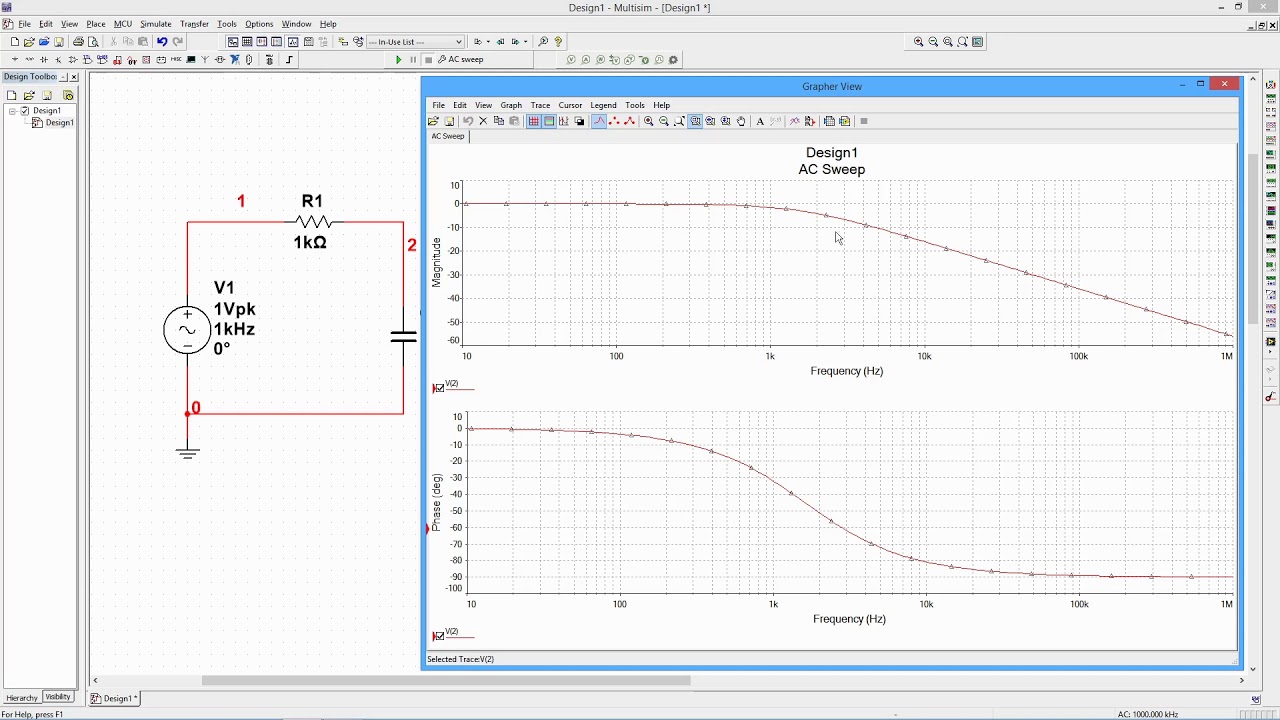The height and width of the screenshot is (720, 1280).
Task: Open Grapher File menu
Action: (439, 105)
